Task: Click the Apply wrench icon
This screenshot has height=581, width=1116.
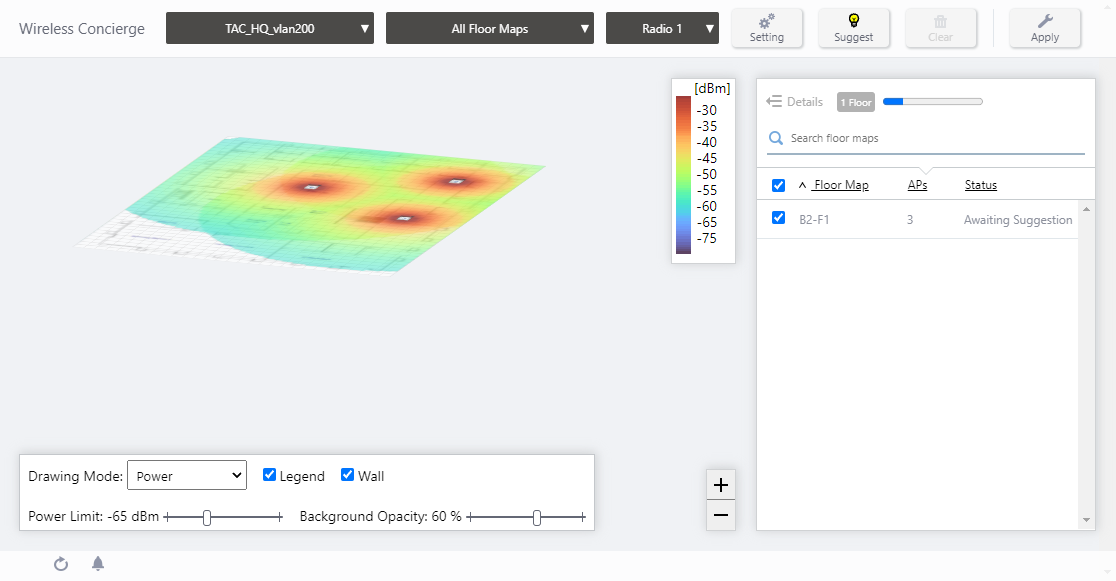Action: pos(1044,21)
